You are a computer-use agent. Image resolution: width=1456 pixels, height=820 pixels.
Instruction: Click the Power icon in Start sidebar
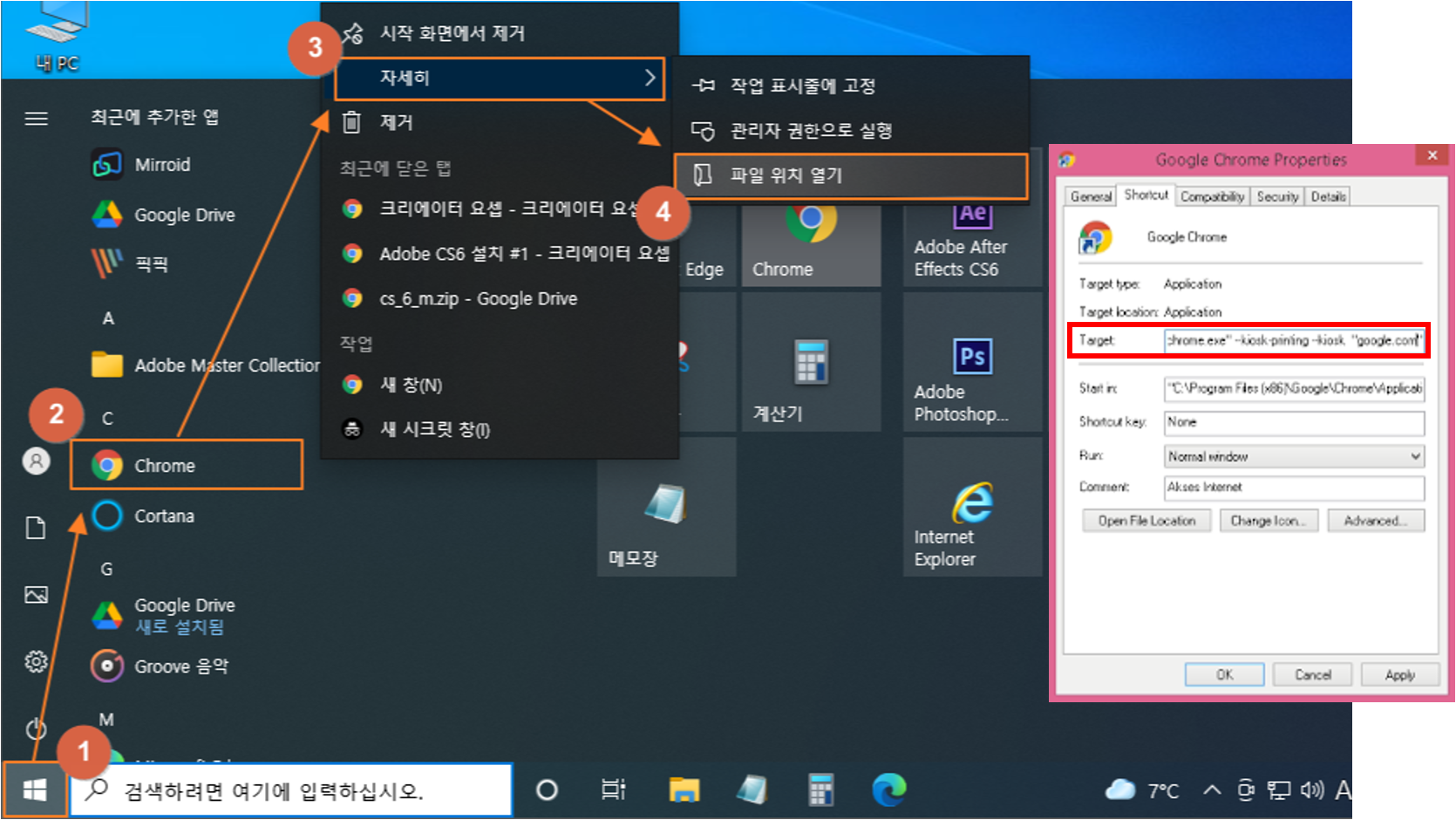[x=36, y=728]
